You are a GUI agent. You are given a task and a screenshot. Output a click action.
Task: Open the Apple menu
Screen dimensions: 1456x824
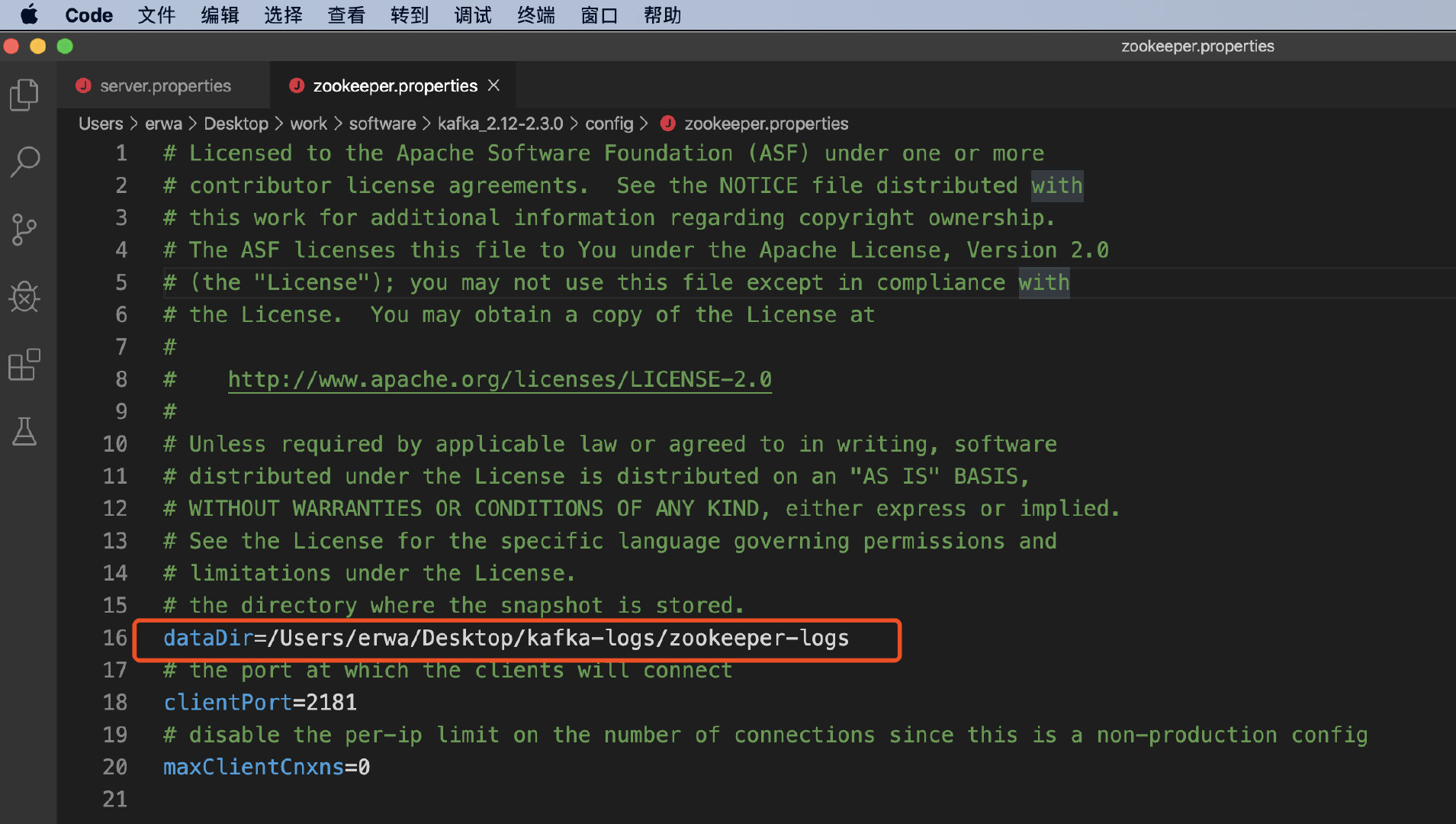pyautogui.click(x=29, y=14)
